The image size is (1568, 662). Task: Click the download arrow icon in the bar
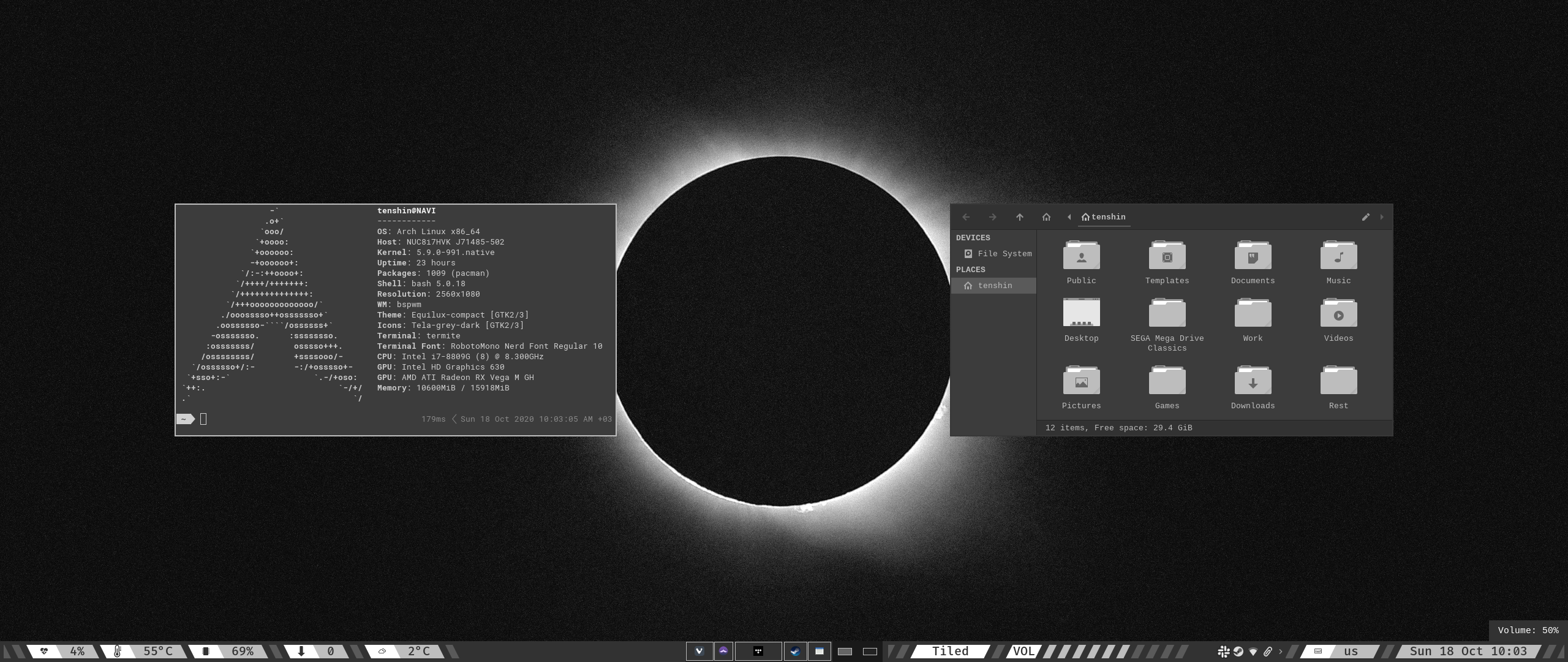tap(301, 652)
